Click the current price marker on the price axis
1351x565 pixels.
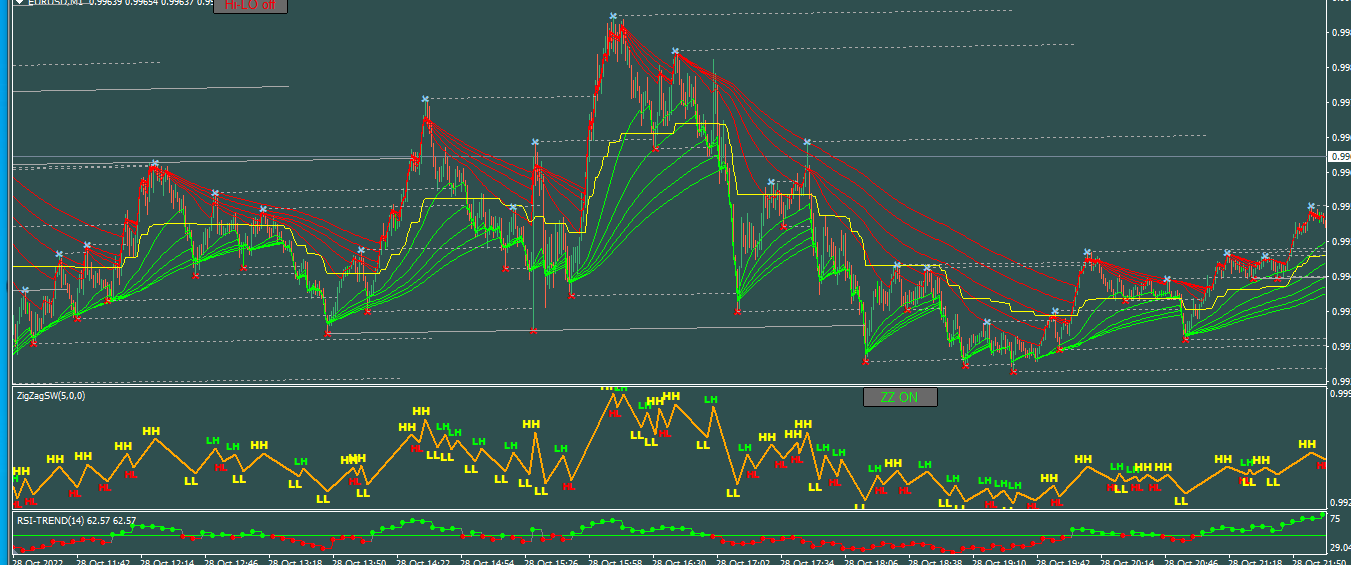tap(1339, 157)
